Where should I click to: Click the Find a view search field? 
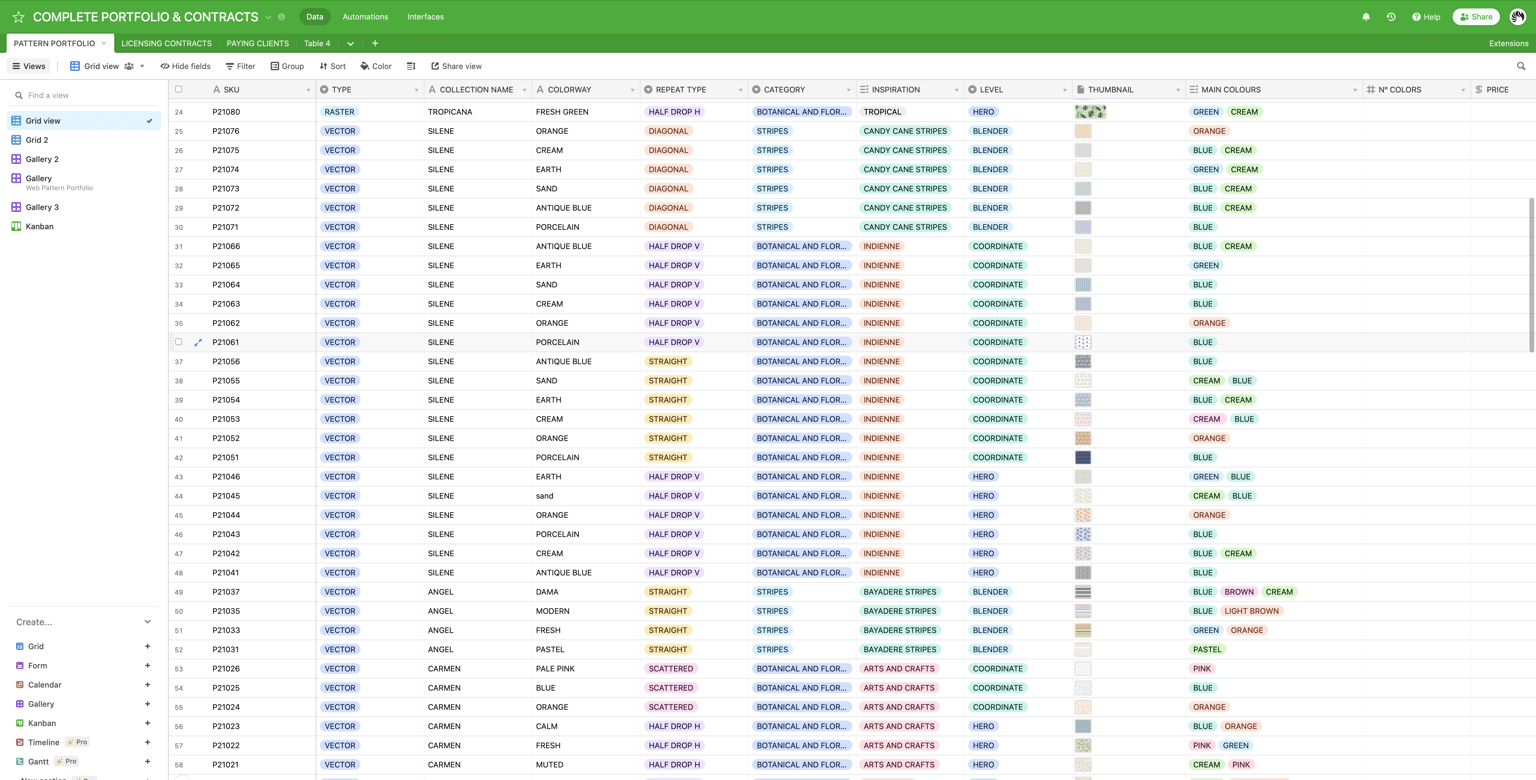point(84,95)
